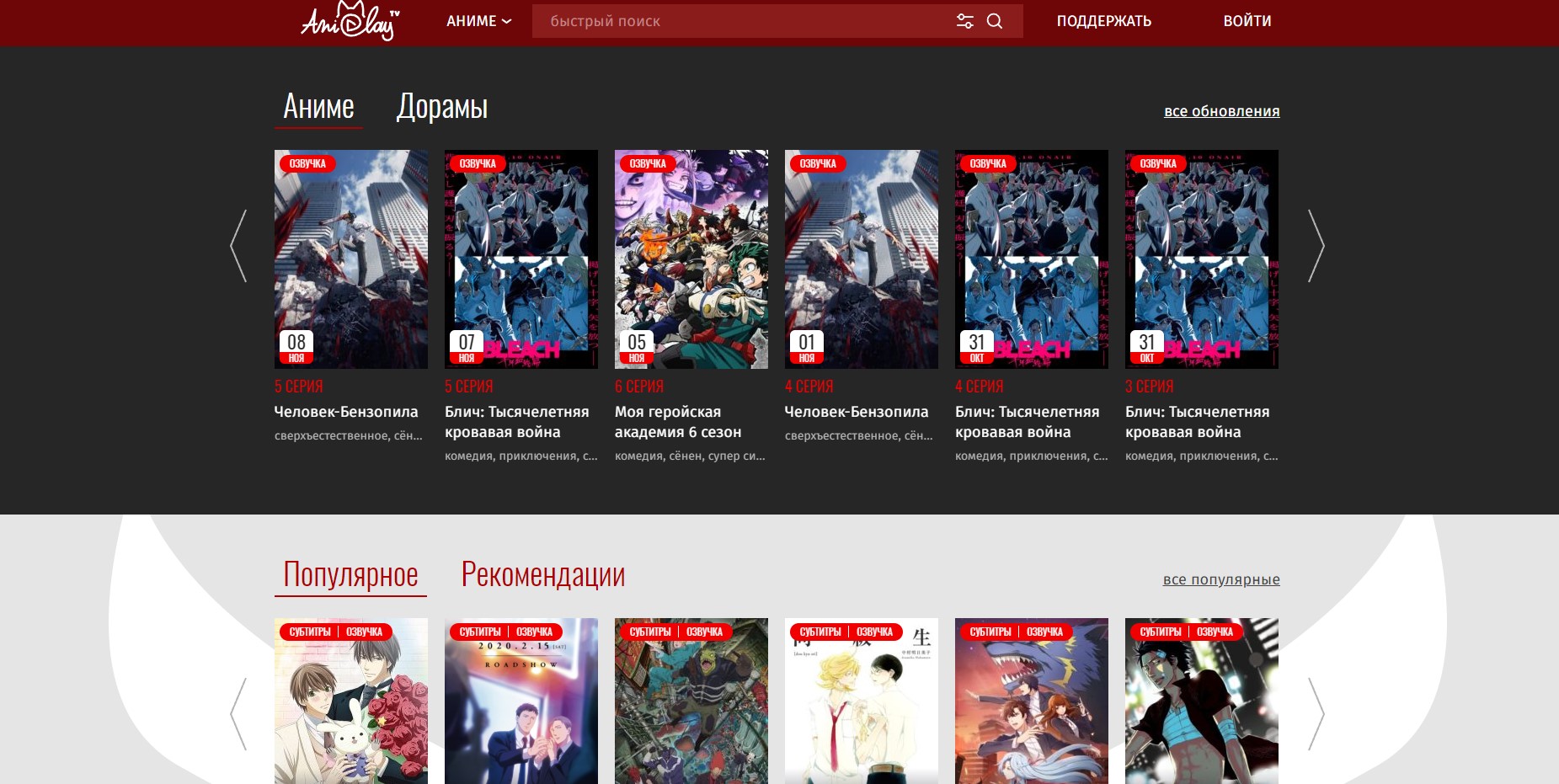Open popular poster with green lizard-head character
Viewport: 1559px width, 784px height.
click(x=691, y=701)
